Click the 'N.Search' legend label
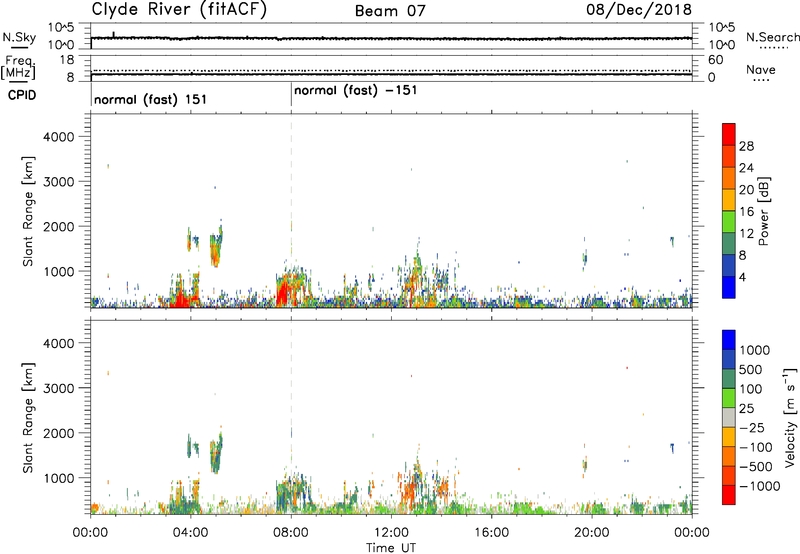This screenshot has height=554, width=800. (772, 37)
